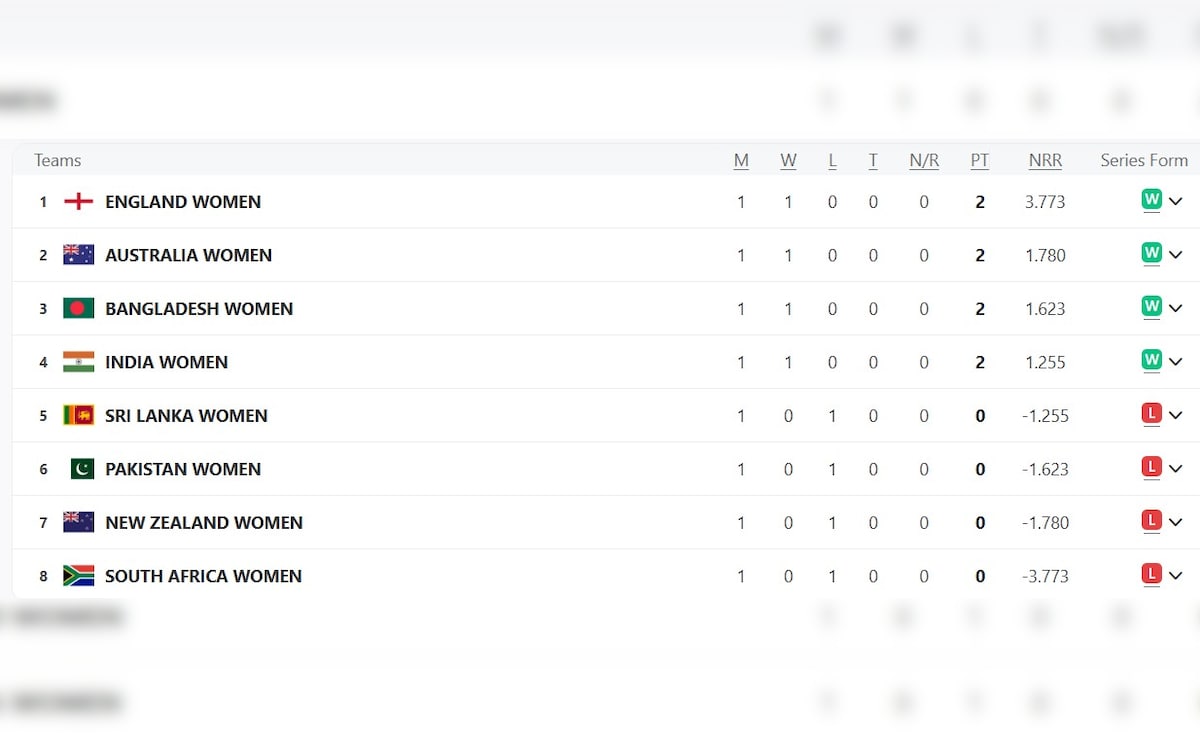
Task: Click the South Africa flag icon
Action: 78,576
